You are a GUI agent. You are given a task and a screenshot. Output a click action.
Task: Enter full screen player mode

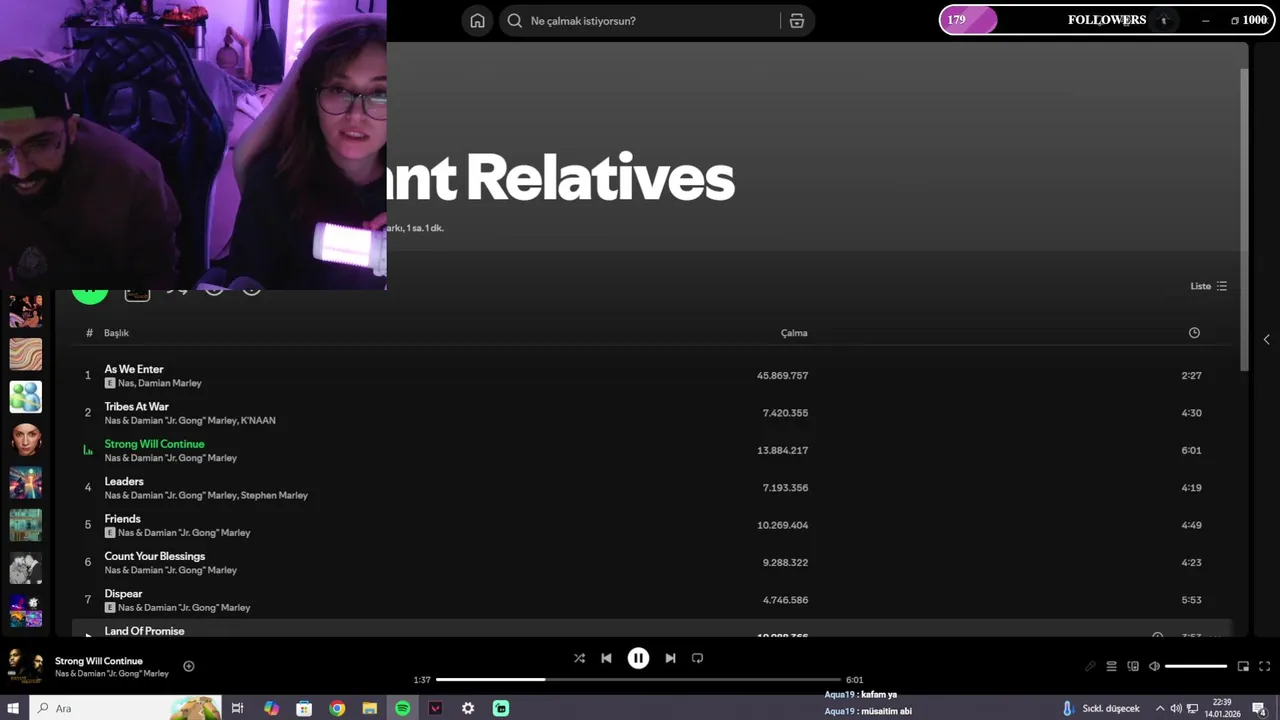pyautogui.click(x=1264, y=666)
